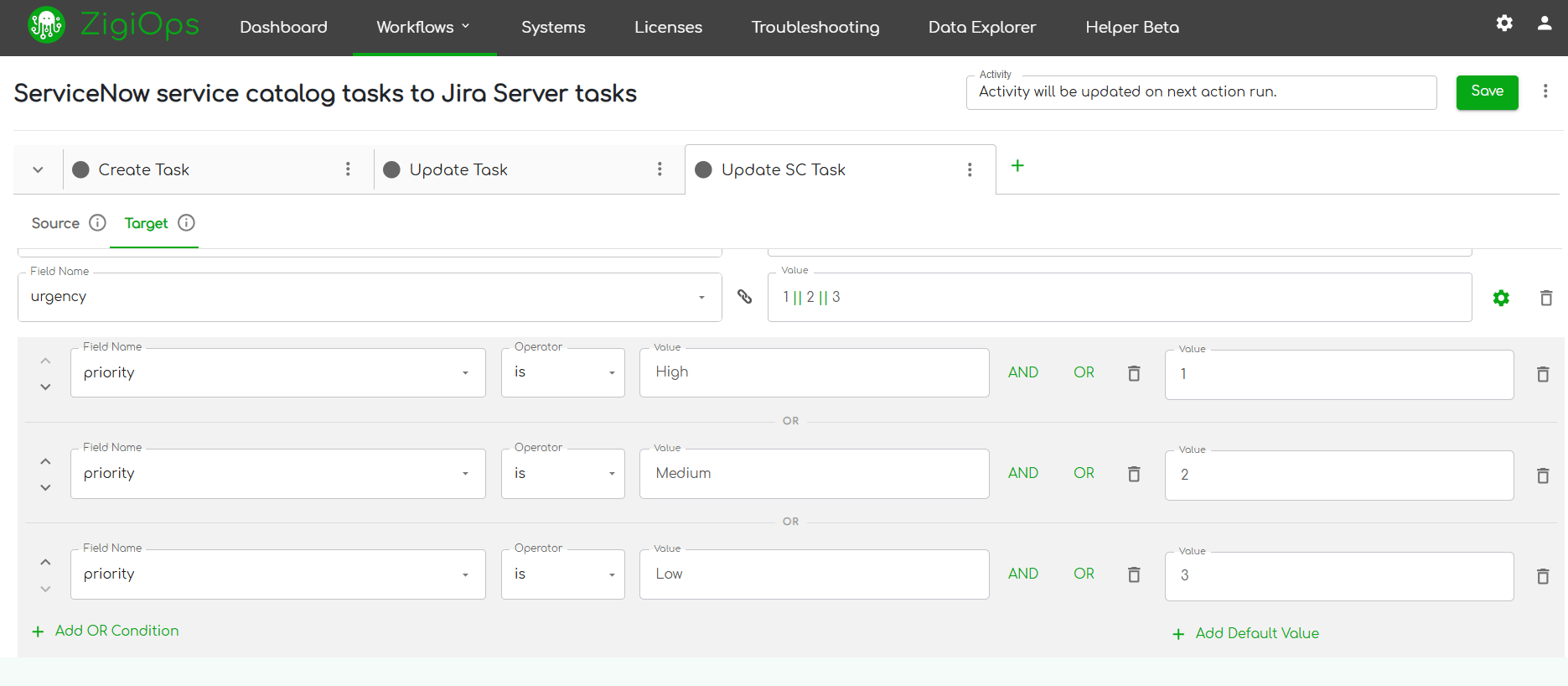Click OR in the High condition row
1568x686 pixels.
(x=1084, y=372)
